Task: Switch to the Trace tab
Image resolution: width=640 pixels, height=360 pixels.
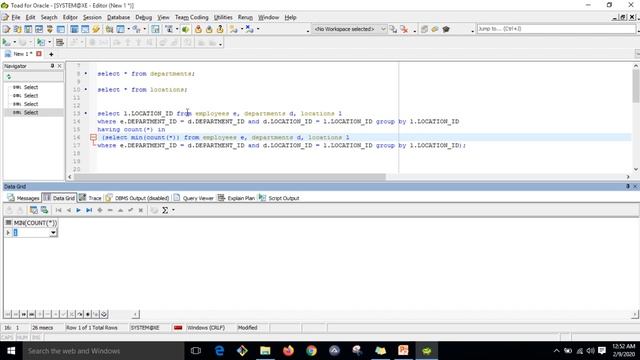Action: (90, 198)
